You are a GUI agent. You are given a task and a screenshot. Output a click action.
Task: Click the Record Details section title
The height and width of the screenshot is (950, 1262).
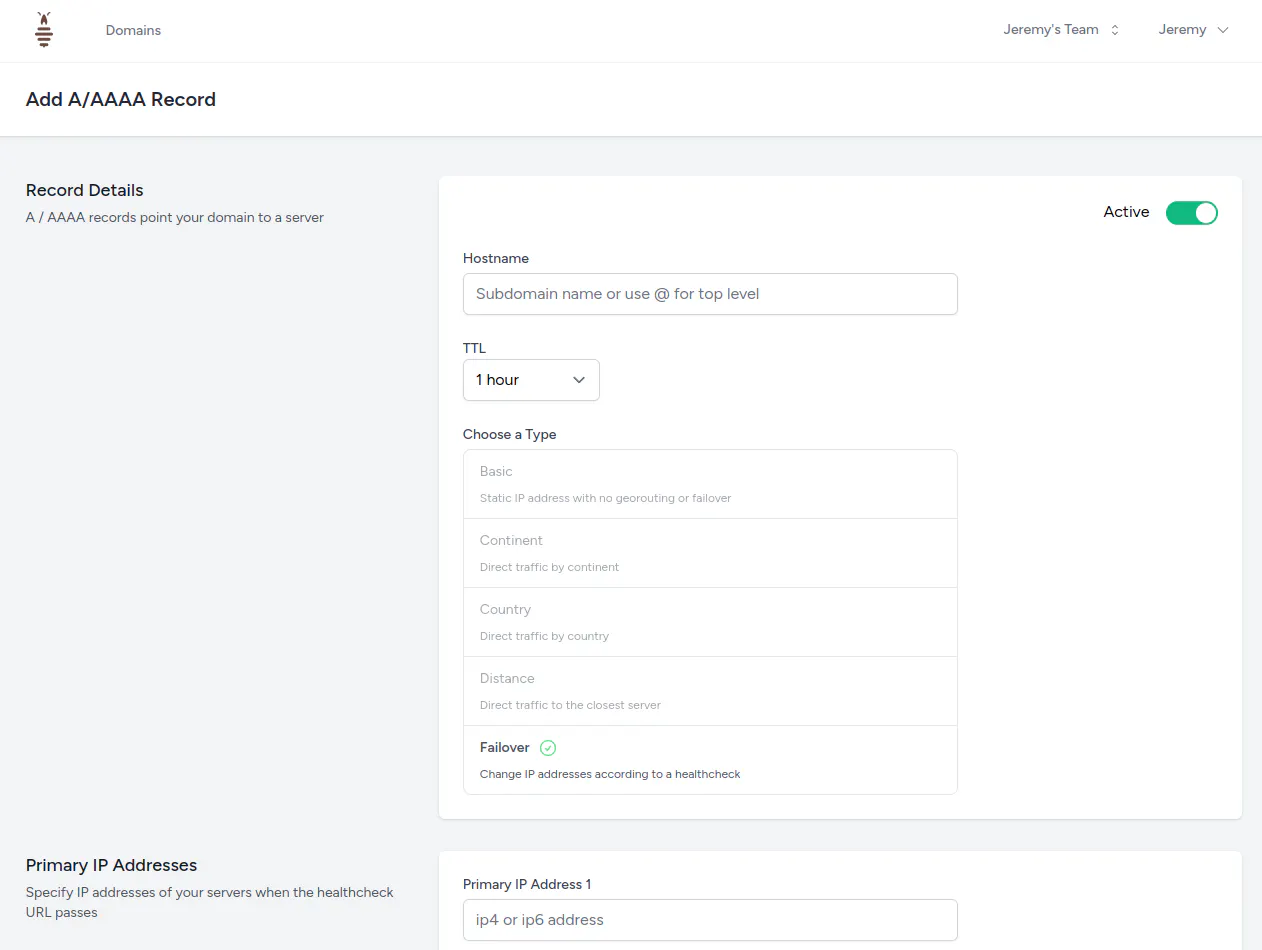[x=85, y=190]
